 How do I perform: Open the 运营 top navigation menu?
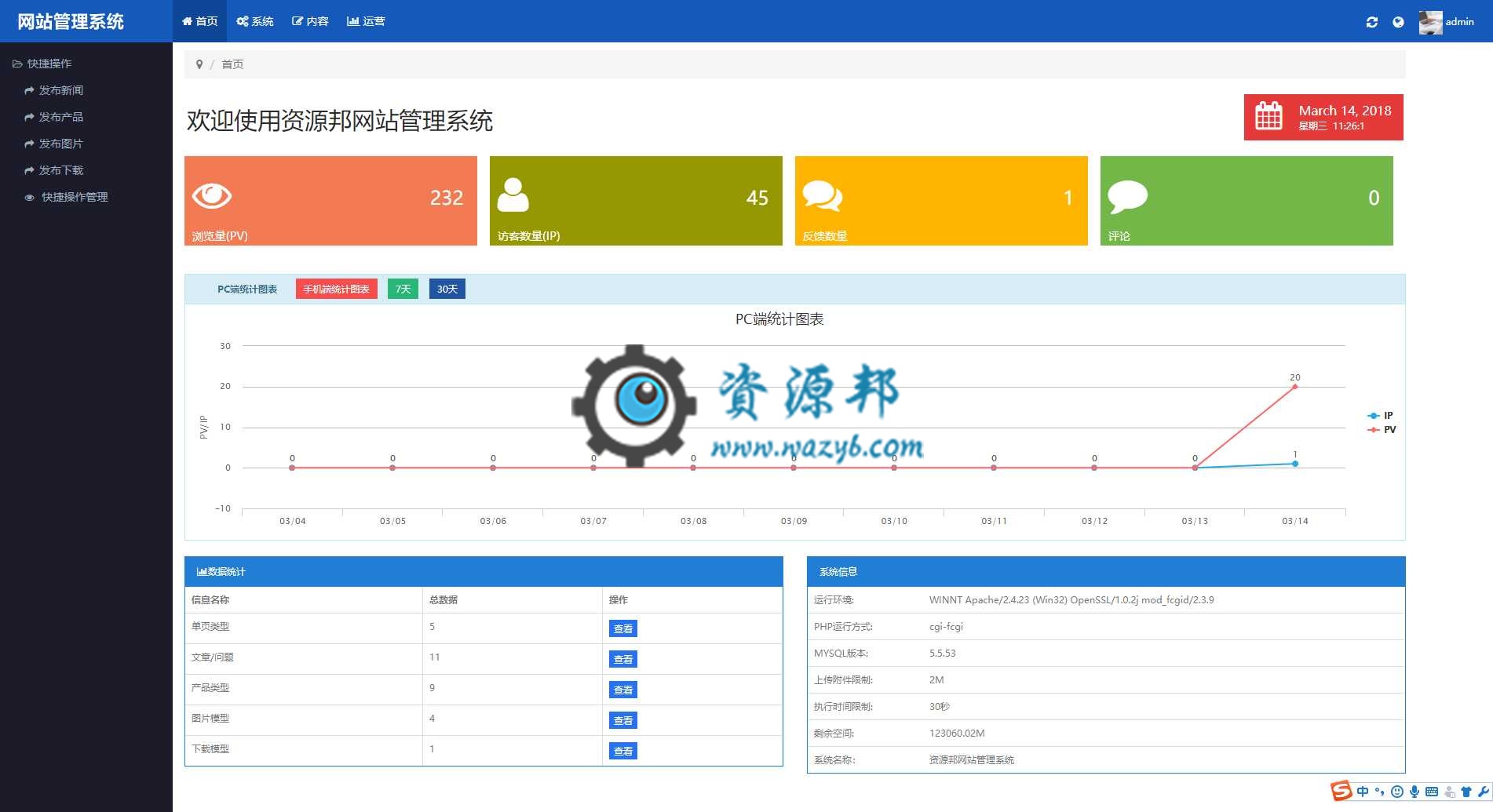point(366,21)
